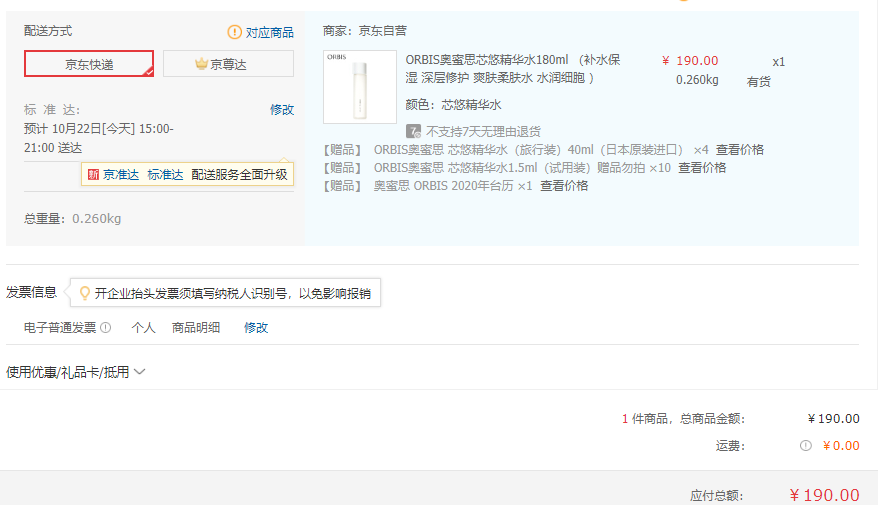Click the 颜色: 芯悠精华水 text
This screenshot has width=886, height=505.
pos(453,105)
